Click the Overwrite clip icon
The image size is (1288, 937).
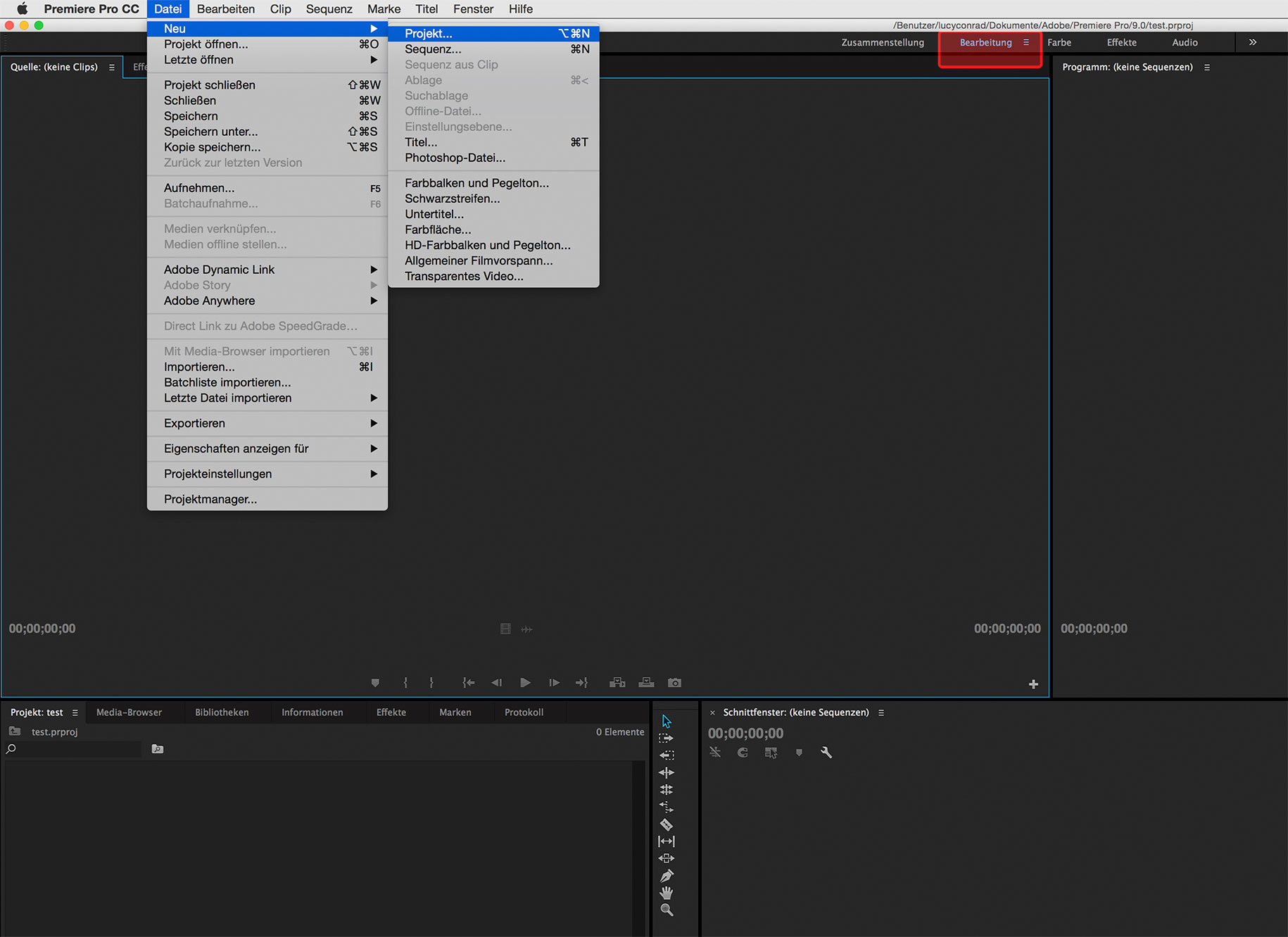coord(646,683)
